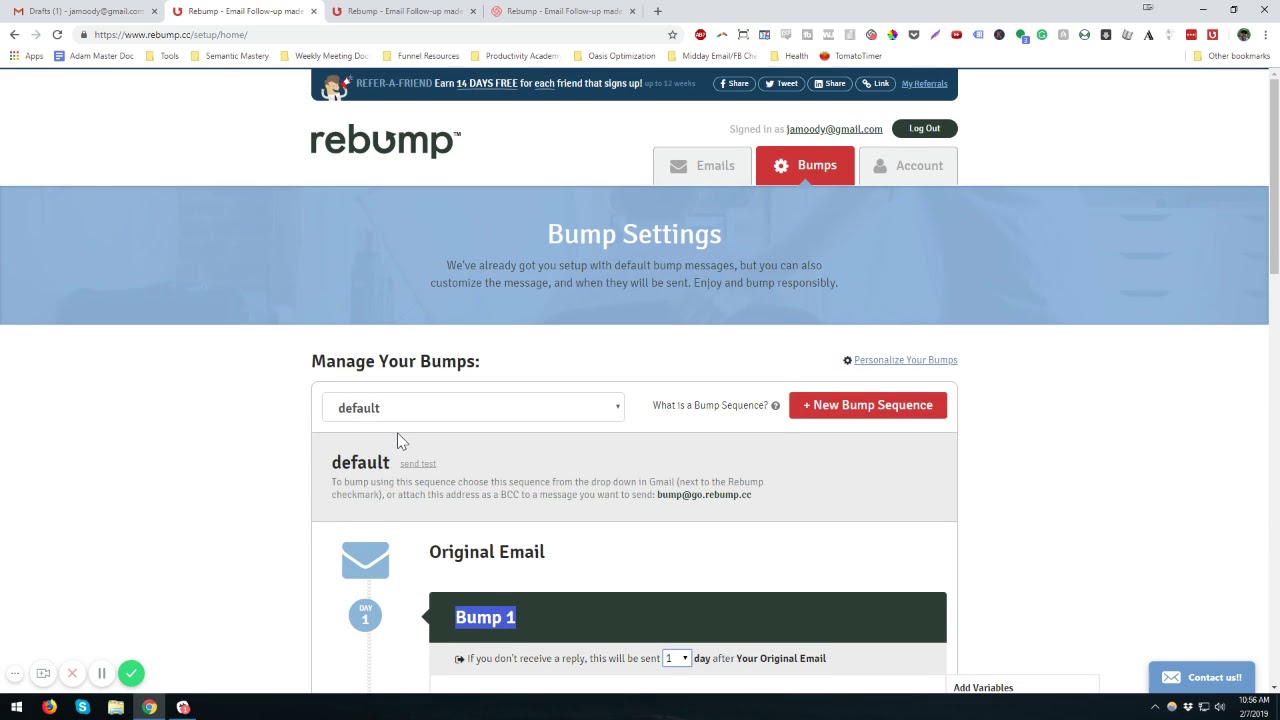The image size is (1280, 720).
Task: Click the recorder add camera icon
Action: [43, 674]
